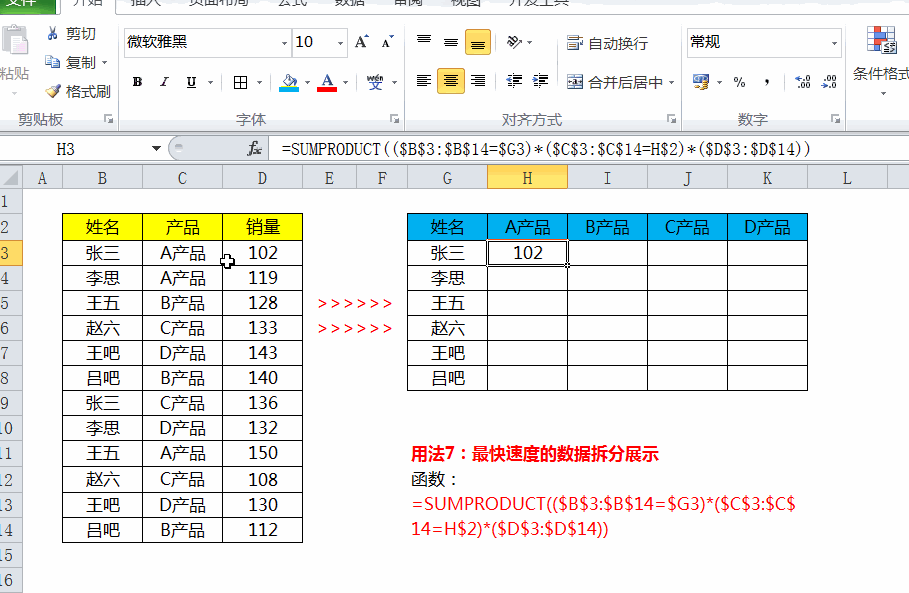
Task: Open the number format (常规) dropdown
Action: click(x=834, y=43)
